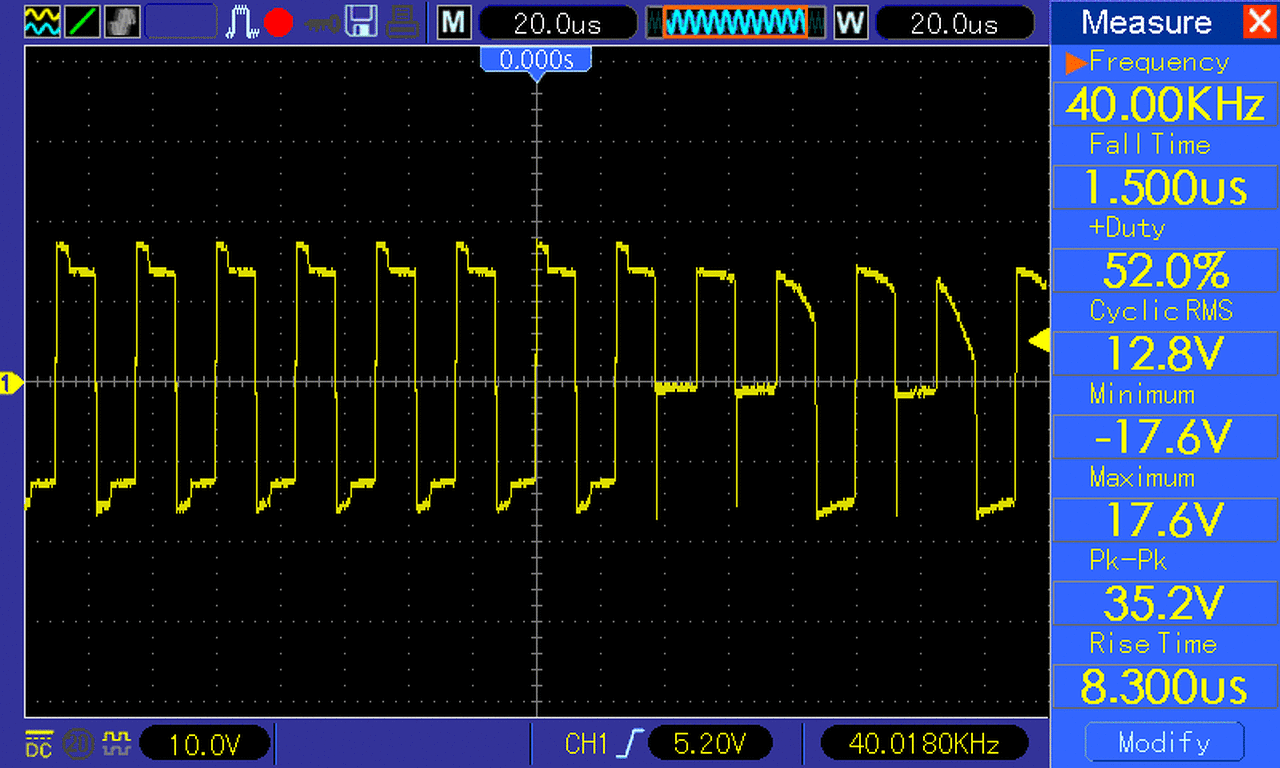Image resolution: width=1280 pixels, height=768 pixels.
Task: Click the dimmed circular 20 bandwidth-limit icon
Action: coord(77,743)
